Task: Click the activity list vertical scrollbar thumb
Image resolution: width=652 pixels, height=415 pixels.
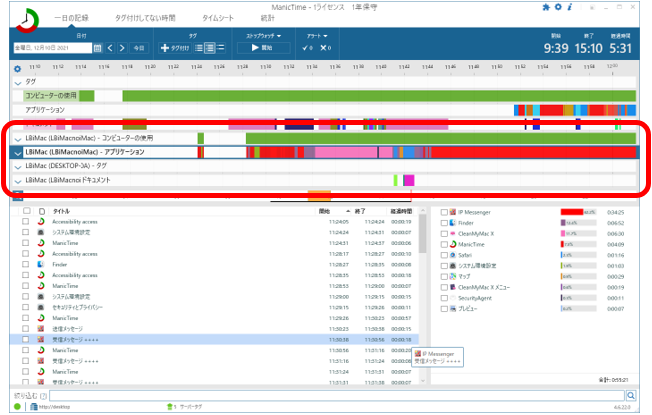Action: (x=422, y=234)
